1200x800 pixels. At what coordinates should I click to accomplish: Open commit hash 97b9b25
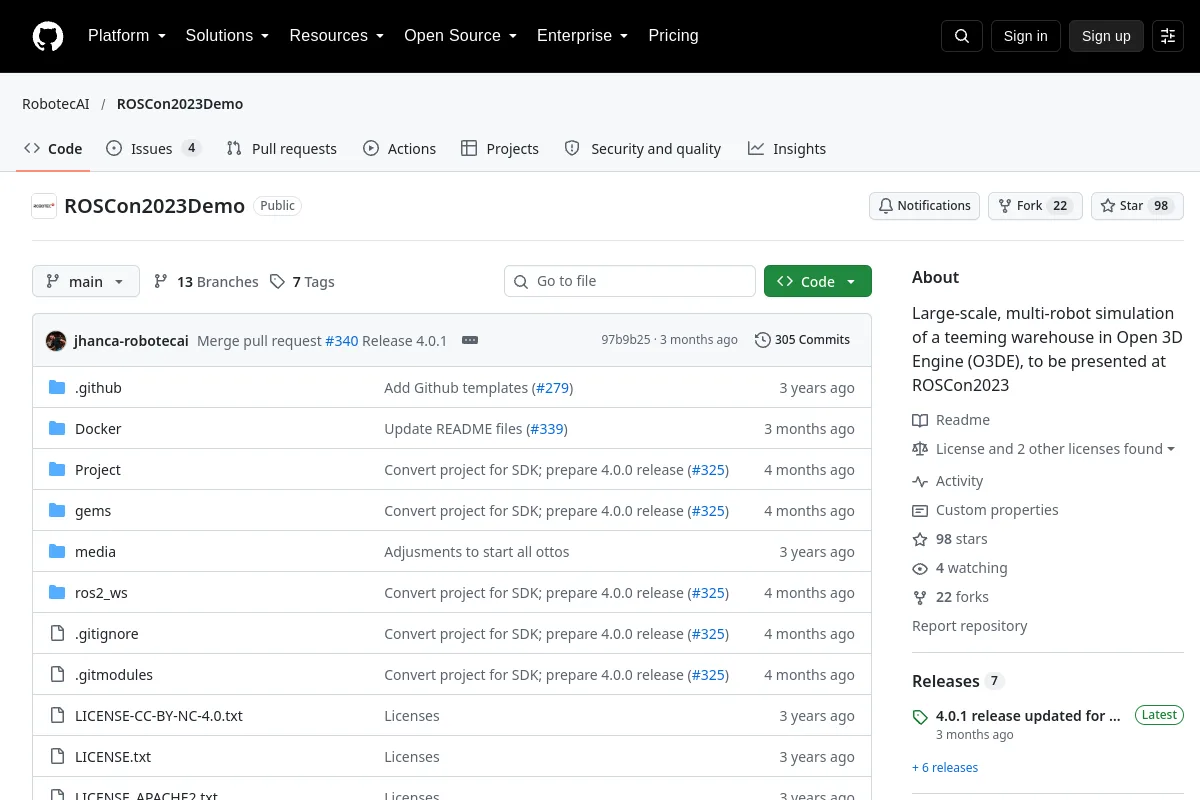pos(626,340)
